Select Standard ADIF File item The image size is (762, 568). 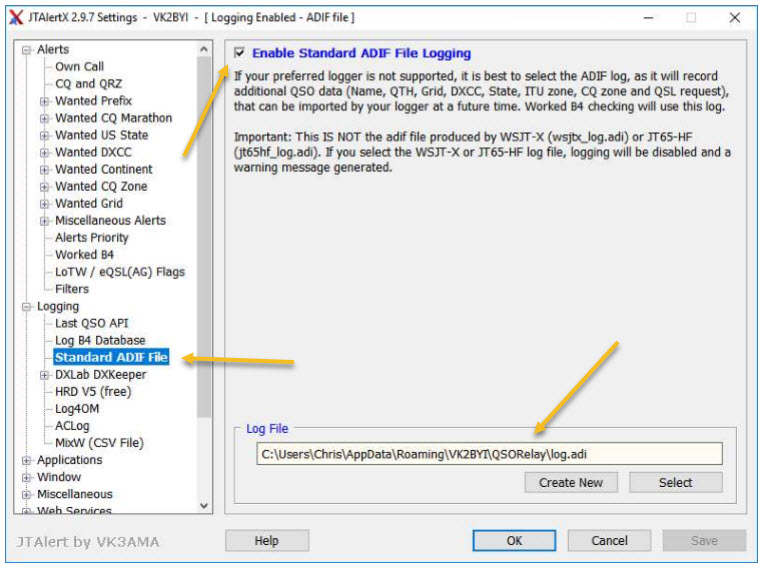click(111, 357)
